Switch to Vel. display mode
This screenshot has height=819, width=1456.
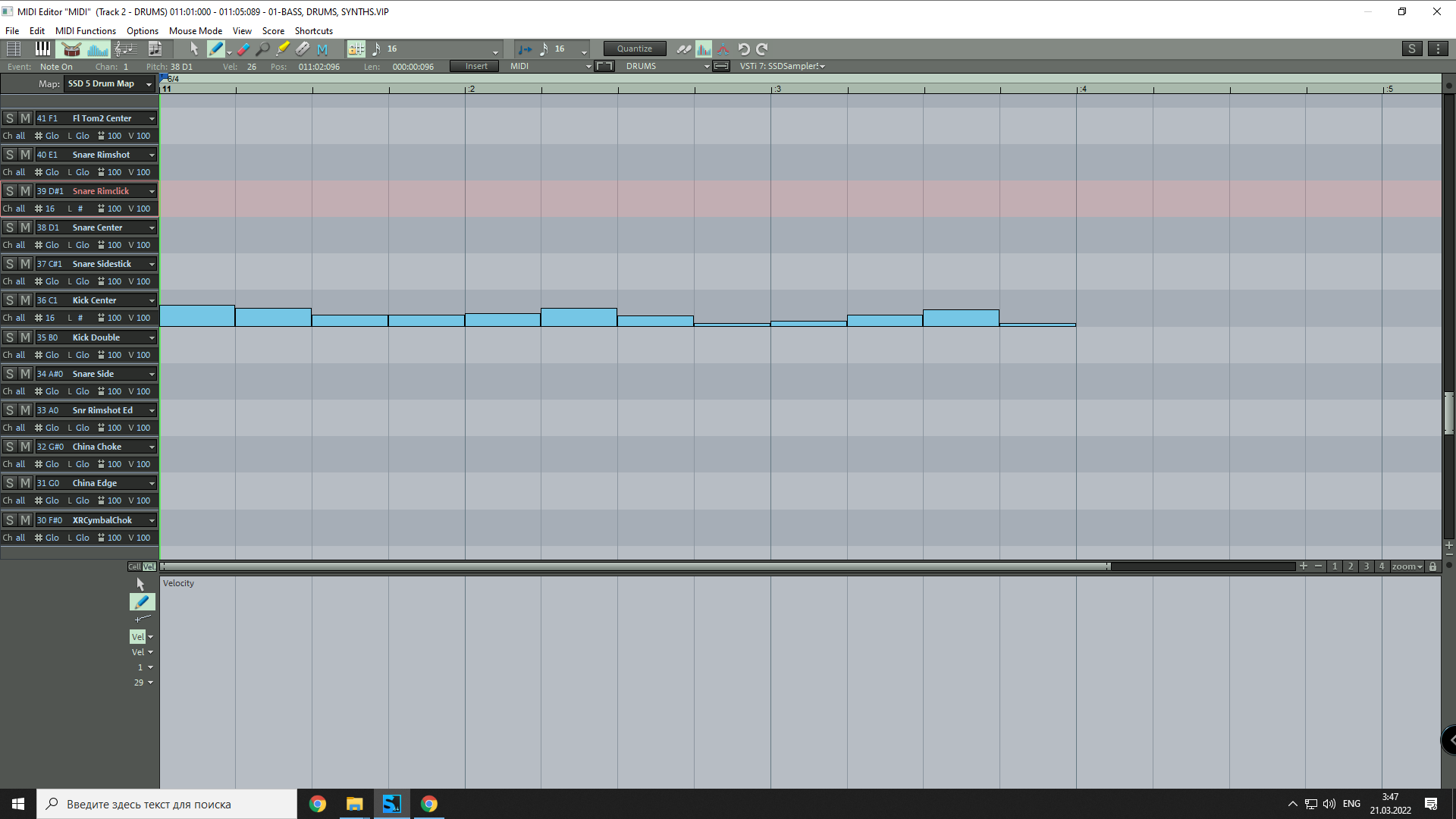tap(149, 566)
